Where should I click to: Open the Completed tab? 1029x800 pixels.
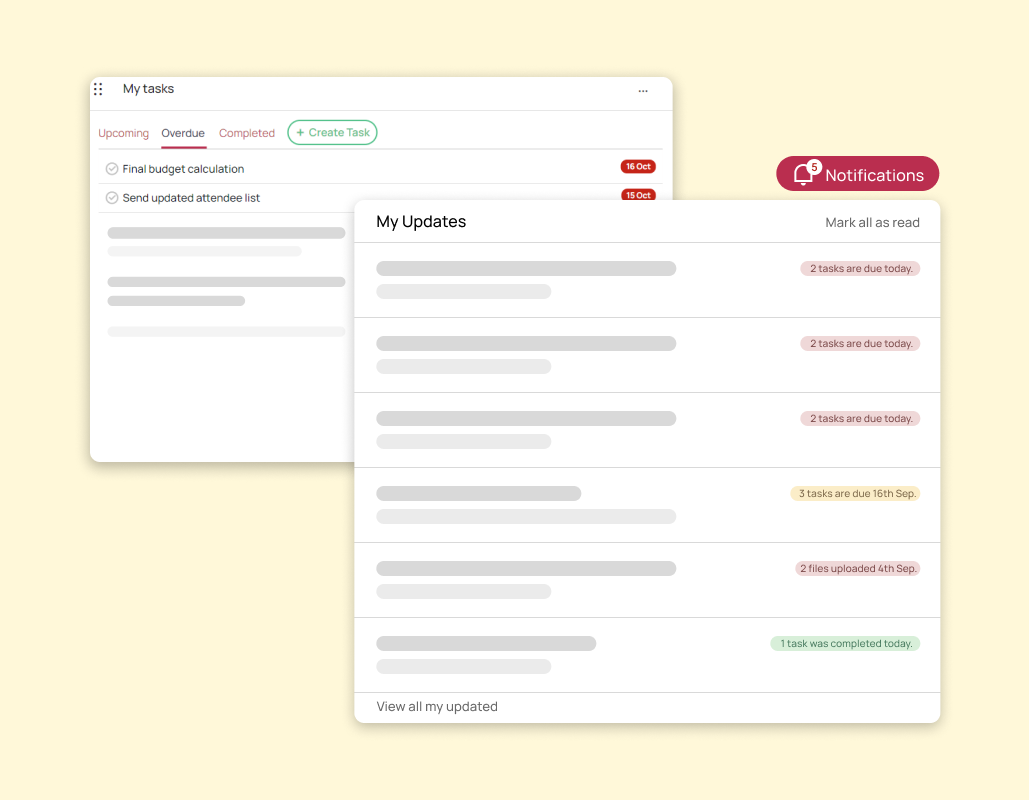(x=246, y=133)
